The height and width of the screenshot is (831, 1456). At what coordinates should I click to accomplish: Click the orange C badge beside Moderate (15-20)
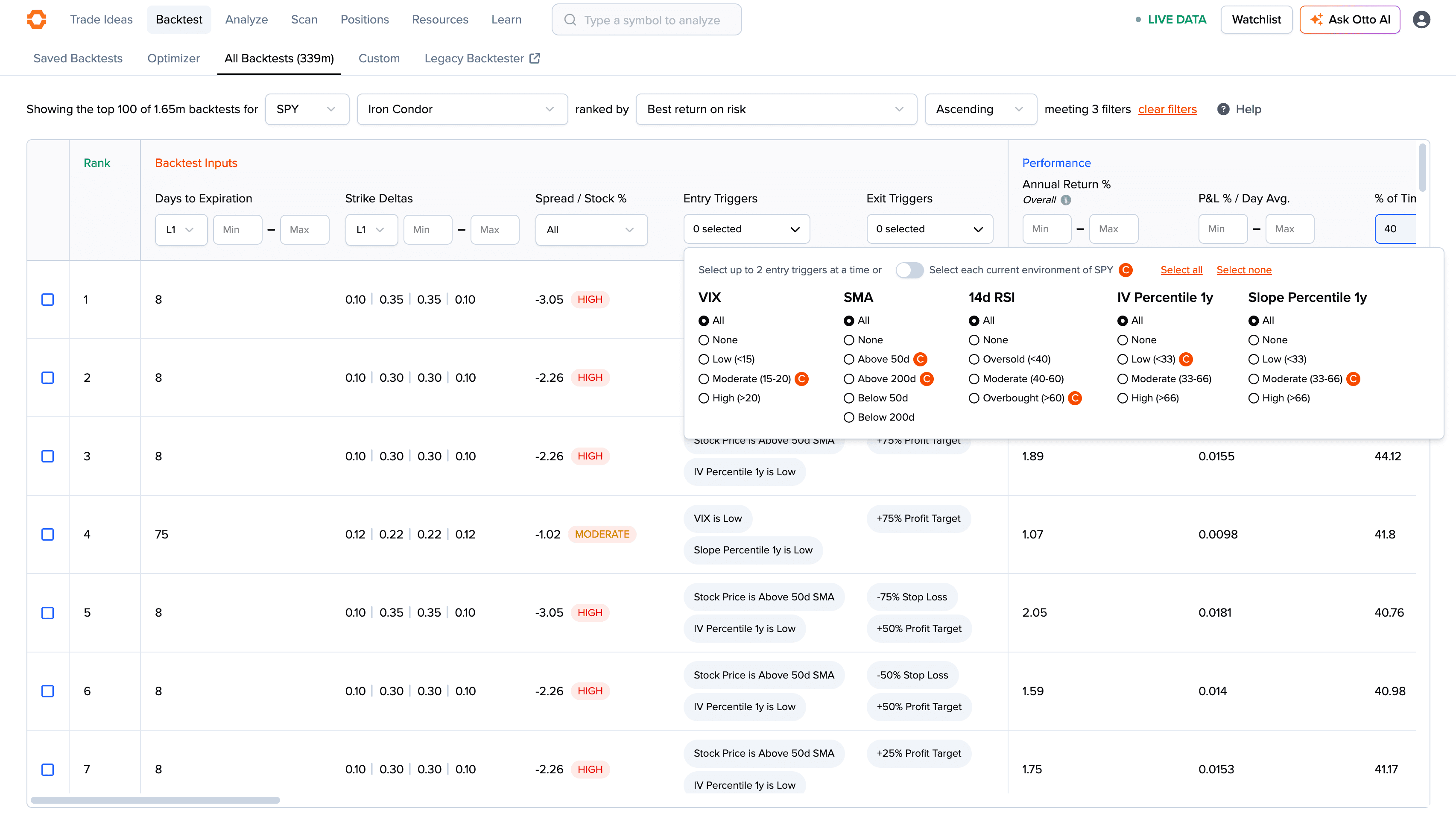coord(801,378)
